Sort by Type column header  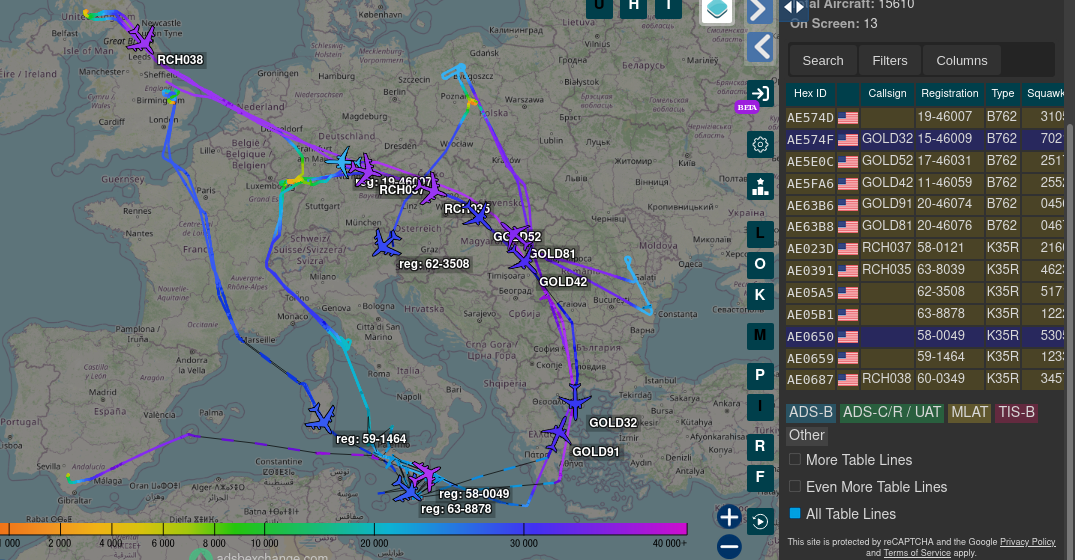pos(1002,93)
